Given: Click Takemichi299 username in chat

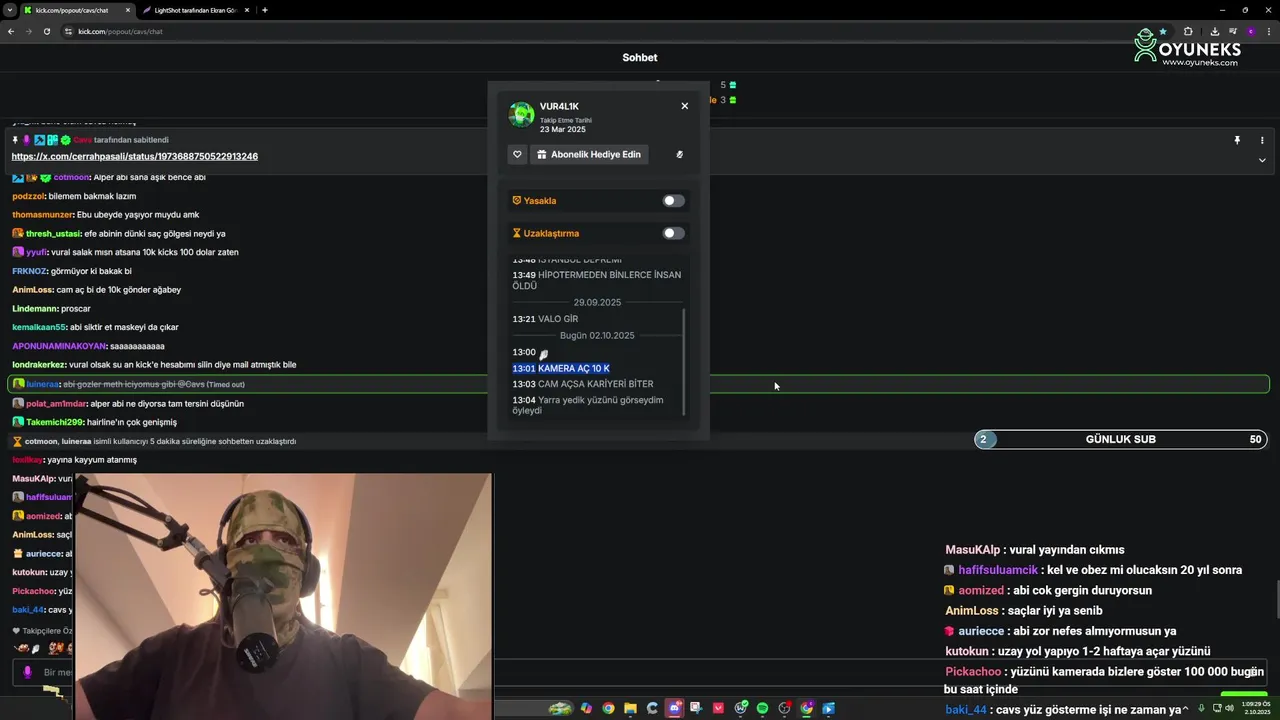Looking at the screenshot, I should point(54,422).
